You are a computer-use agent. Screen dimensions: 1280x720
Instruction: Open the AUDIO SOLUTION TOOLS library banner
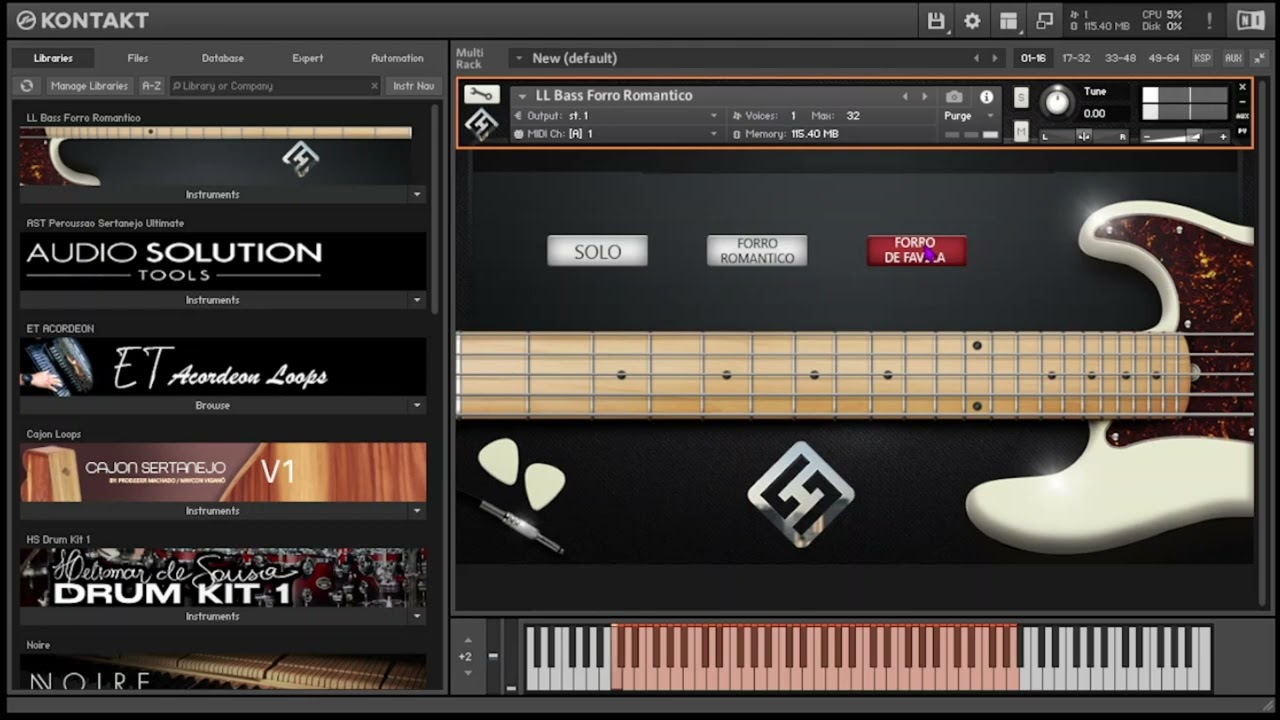click(x=223, y=261)
